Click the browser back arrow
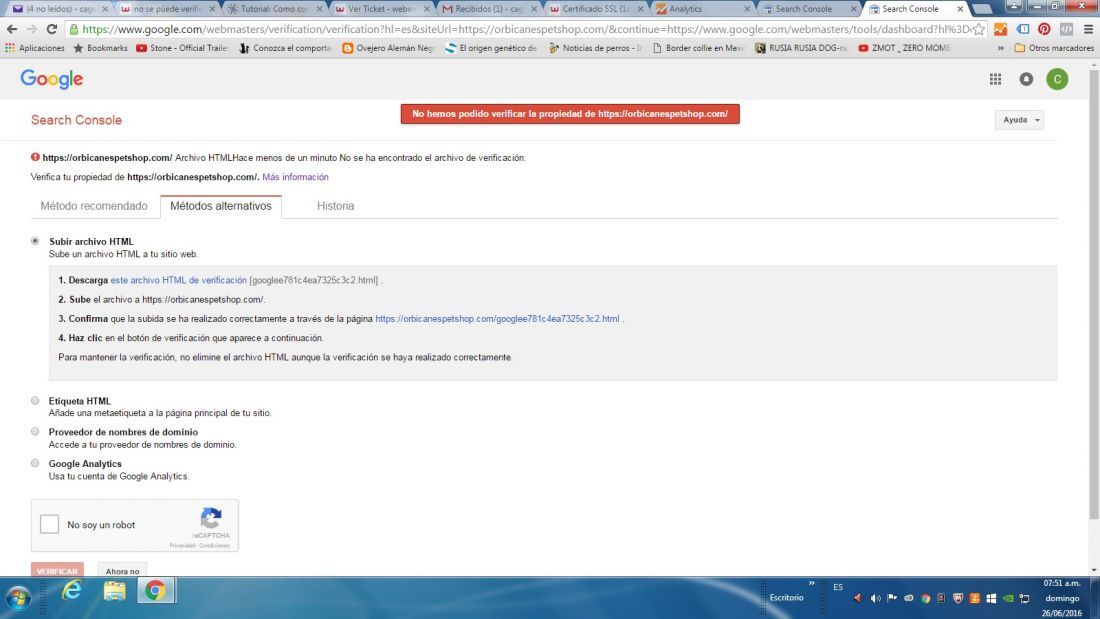 point(11,29)
